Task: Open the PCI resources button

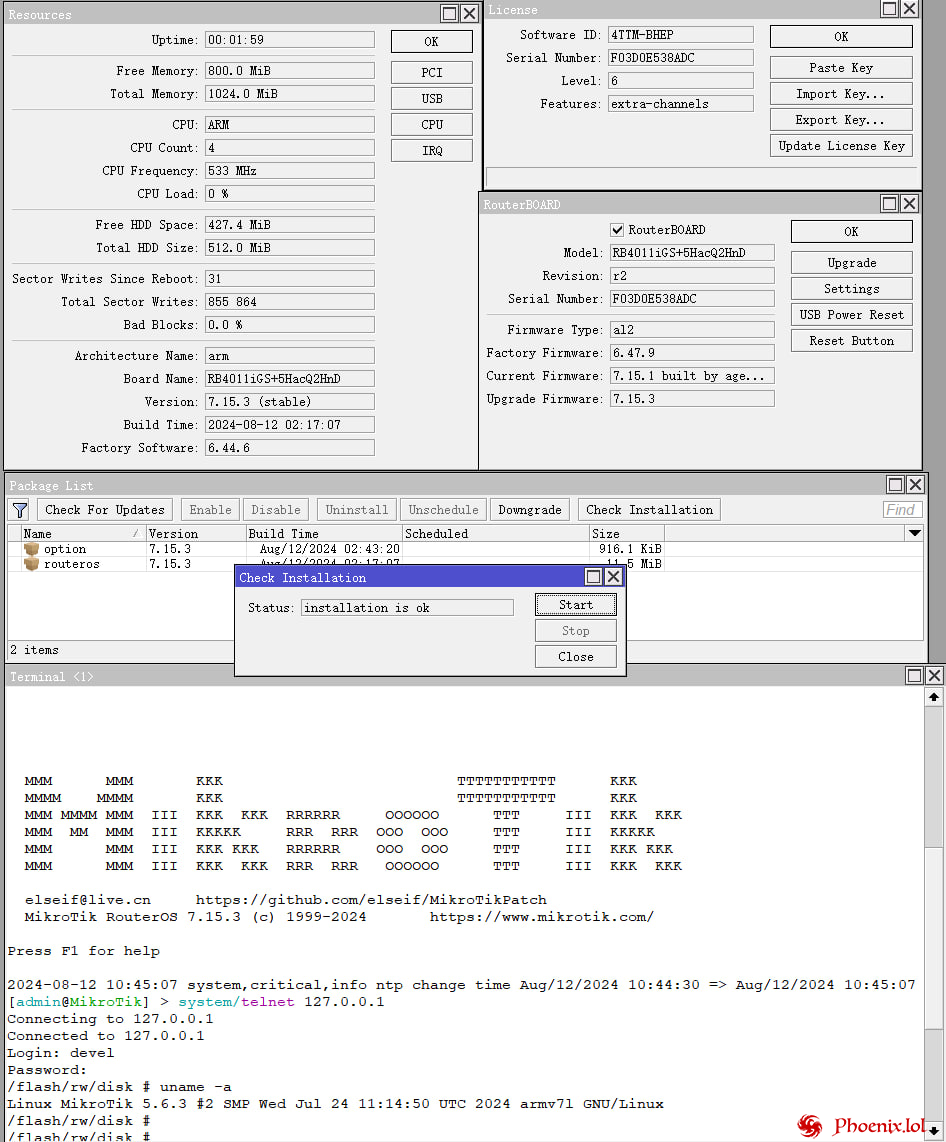Action: (x=431, y=73)
